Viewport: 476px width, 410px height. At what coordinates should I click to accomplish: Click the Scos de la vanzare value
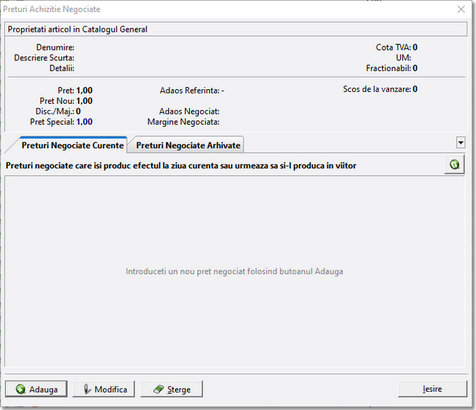click(x=415, y=89)
